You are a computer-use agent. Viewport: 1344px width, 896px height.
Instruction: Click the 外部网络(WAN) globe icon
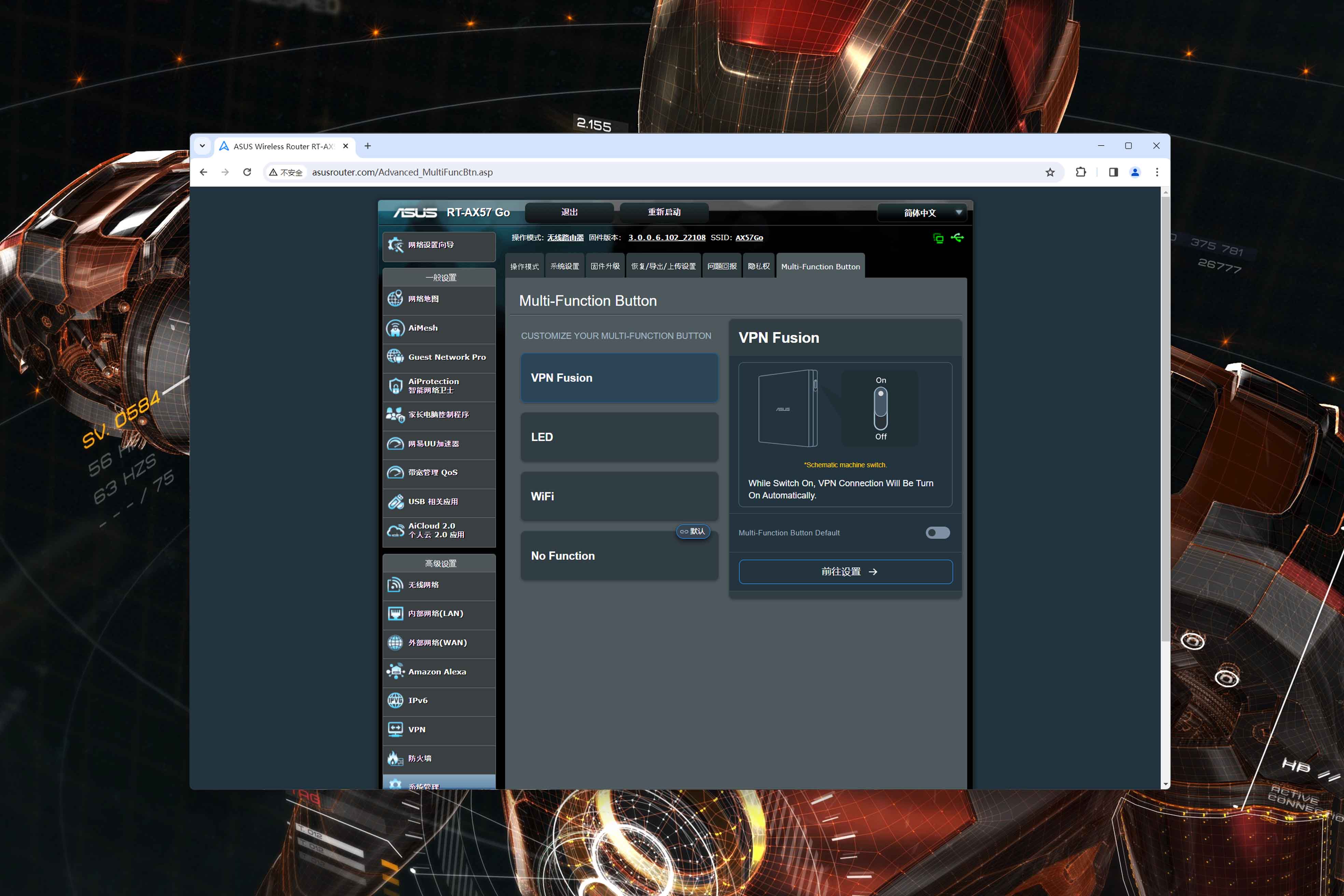pos(395,643)
